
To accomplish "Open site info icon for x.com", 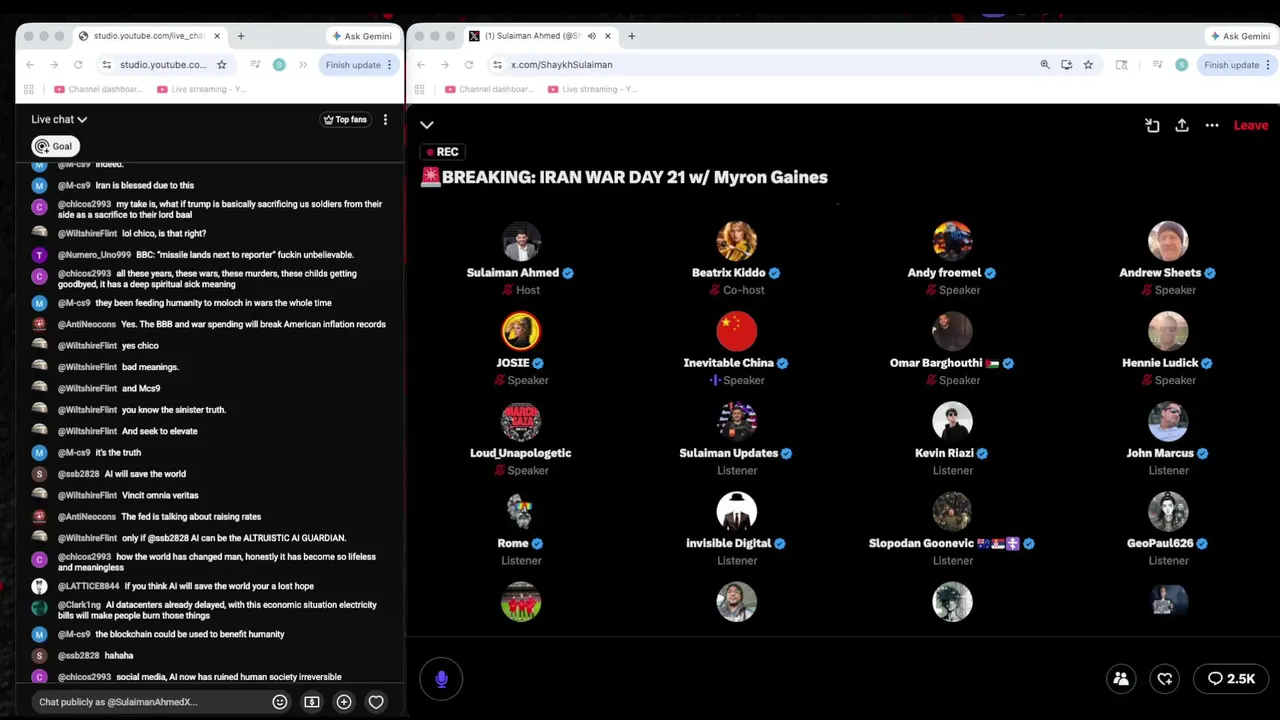I will point(497,65).
